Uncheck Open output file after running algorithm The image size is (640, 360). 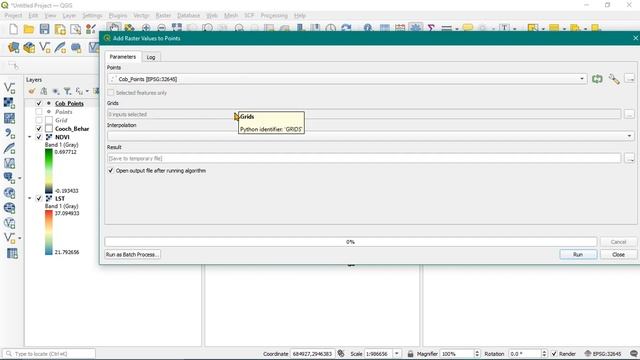[111, 170]
